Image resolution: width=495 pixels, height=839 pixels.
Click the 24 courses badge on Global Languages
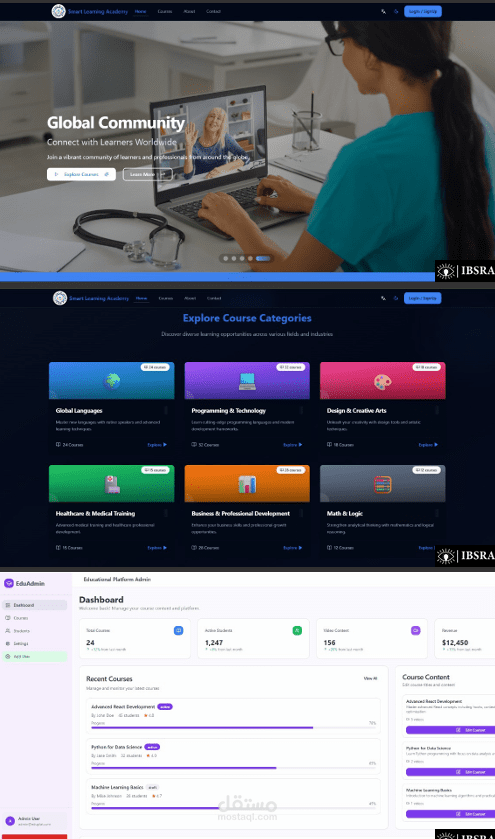[x=155, y=368]
